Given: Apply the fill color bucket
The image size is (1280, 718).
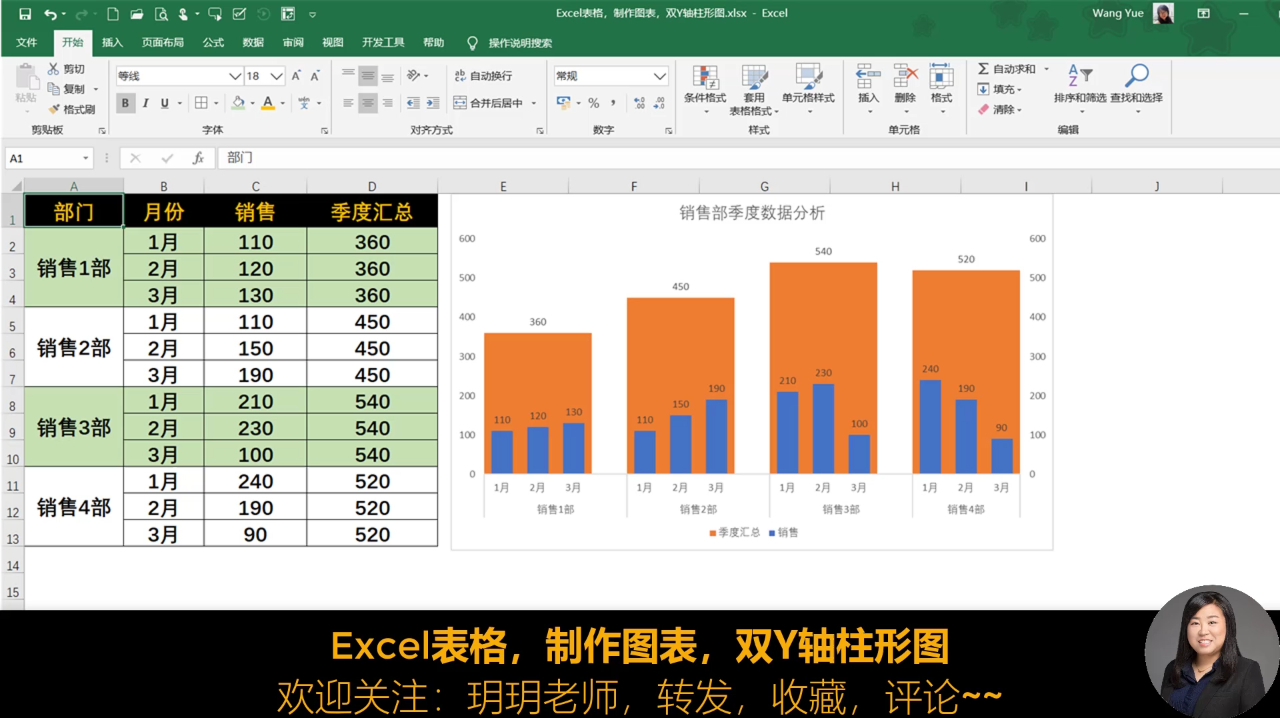Looking at the screenshot, I should point(238,103).
